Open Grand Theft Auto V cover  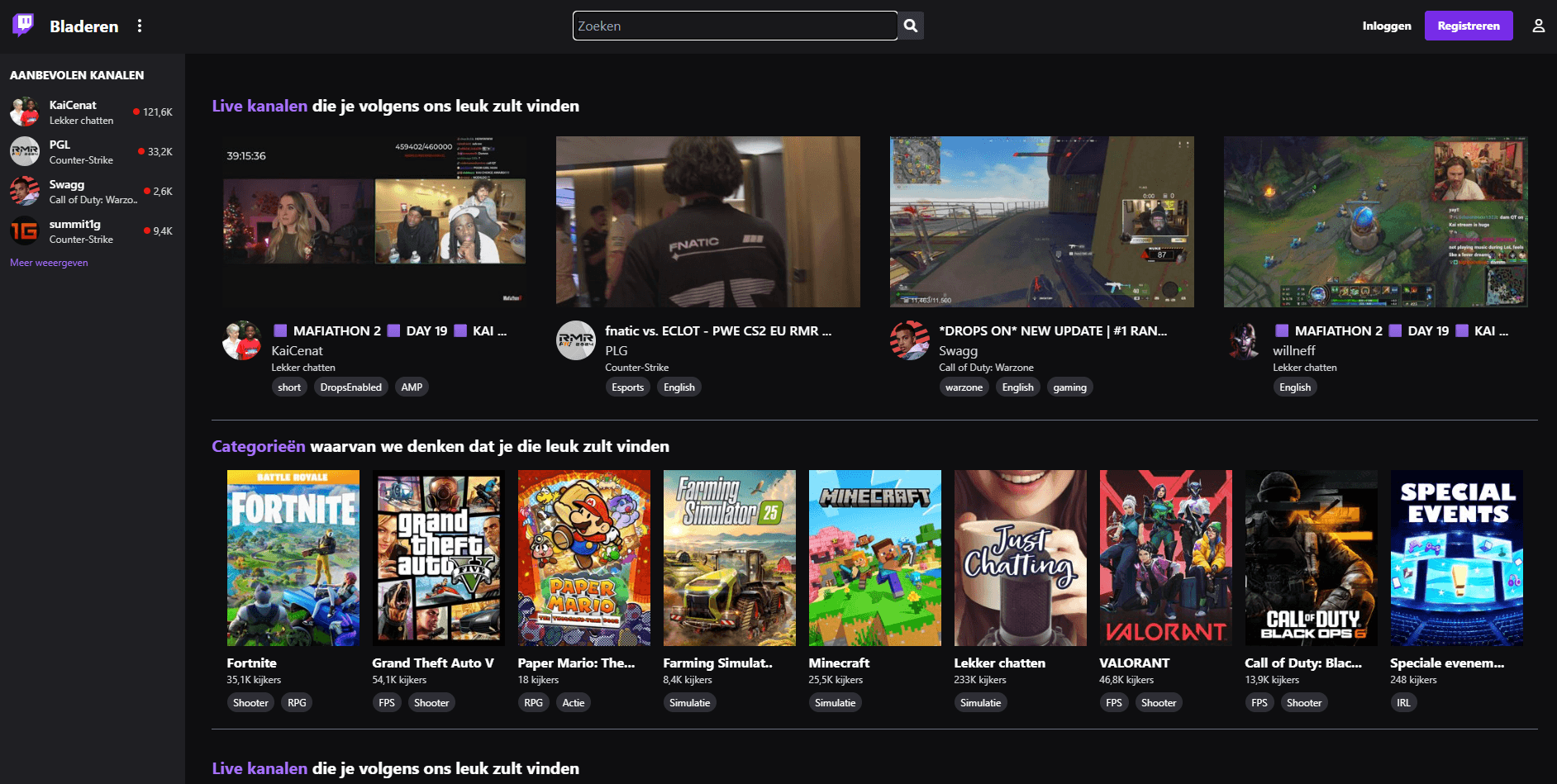pyautogui.click(x=439, y=558)
